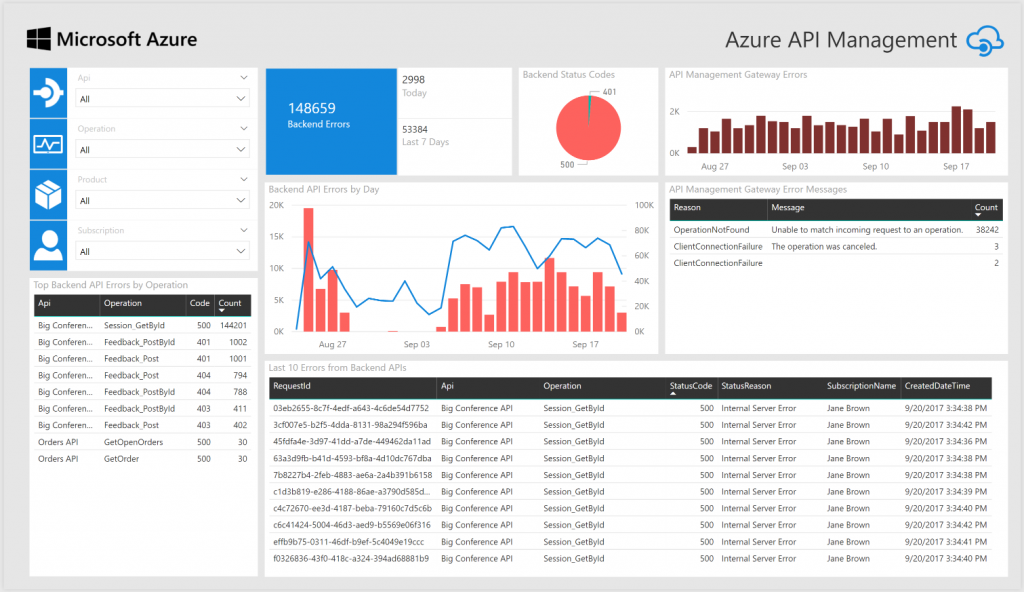Select the Feedback_Post row with count 402
Viewport: 1024px width, 592px height.
142,425
